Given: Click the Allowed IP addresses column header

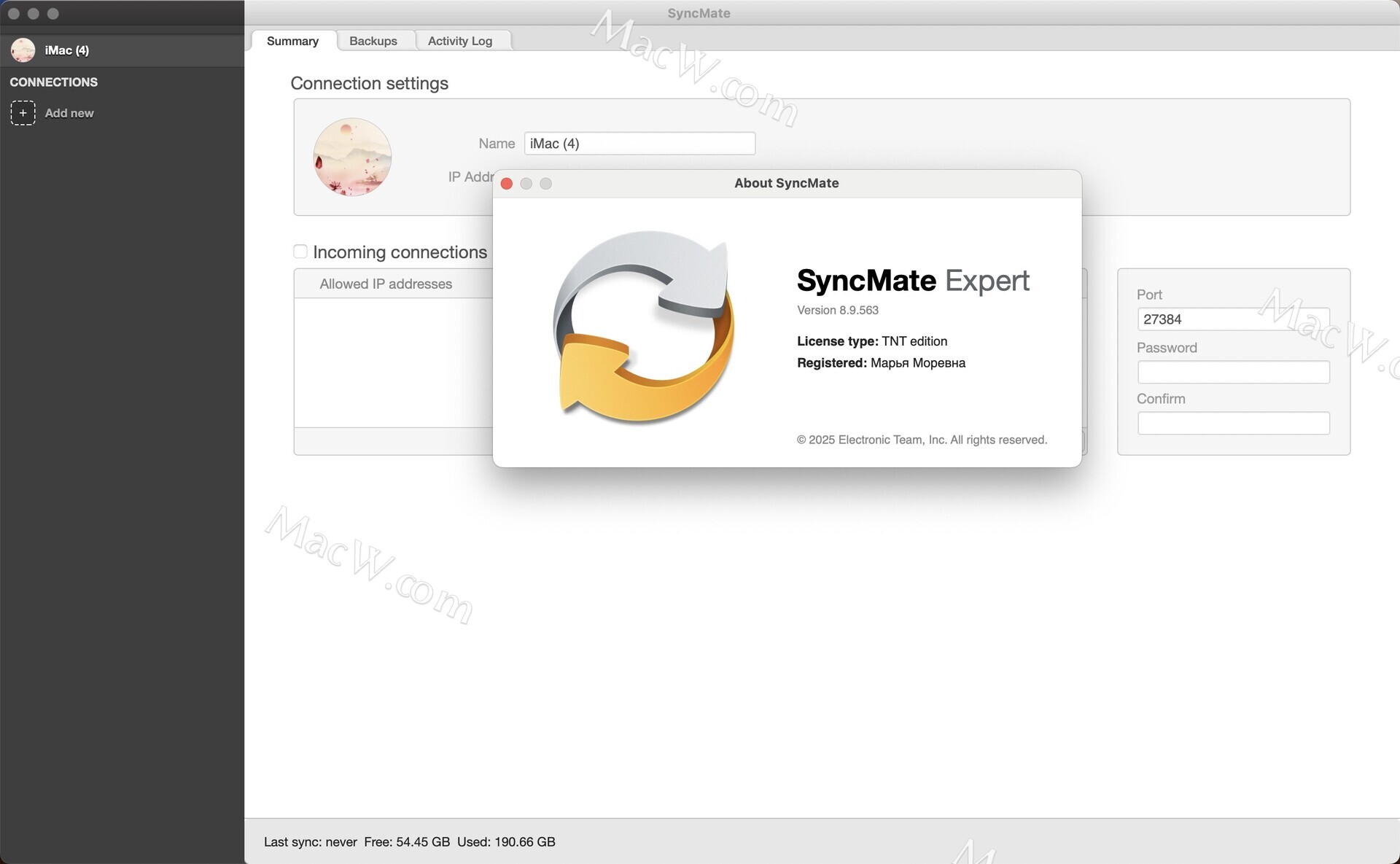Looking at the screenshot, I should coord(386,284).
